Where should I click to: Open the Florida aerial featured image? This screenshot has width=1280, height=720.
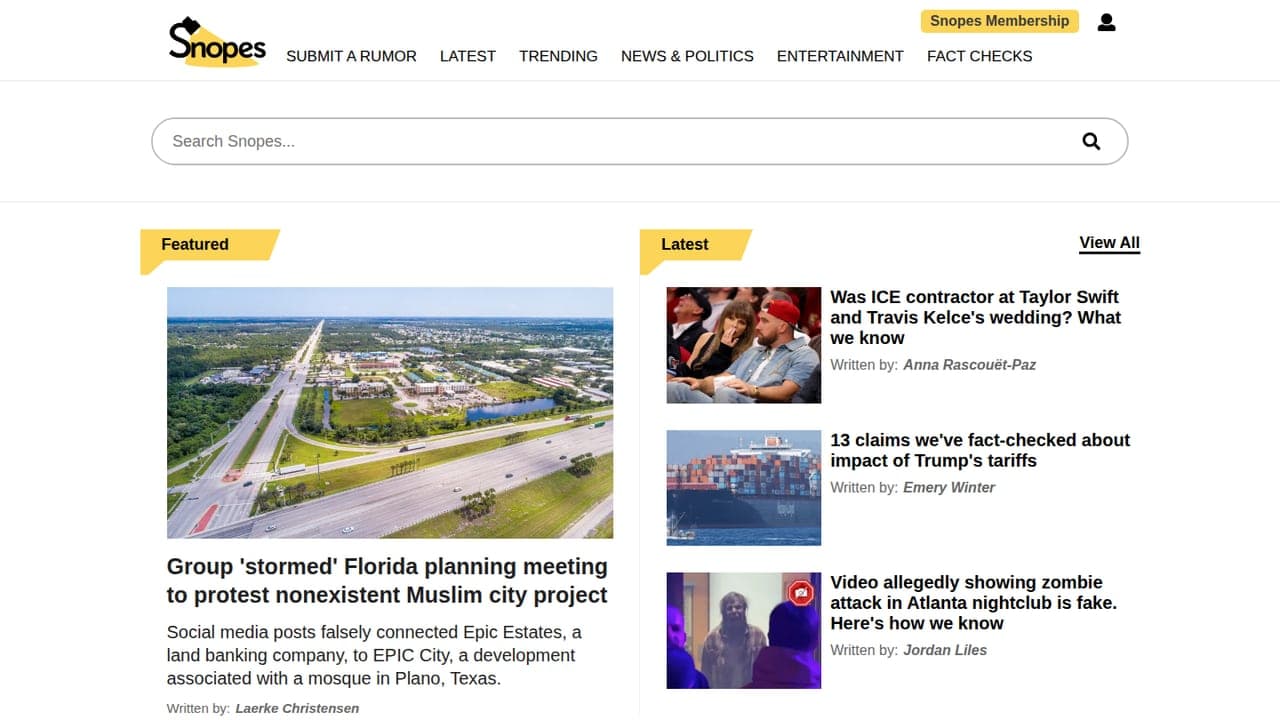coord(390,413)
